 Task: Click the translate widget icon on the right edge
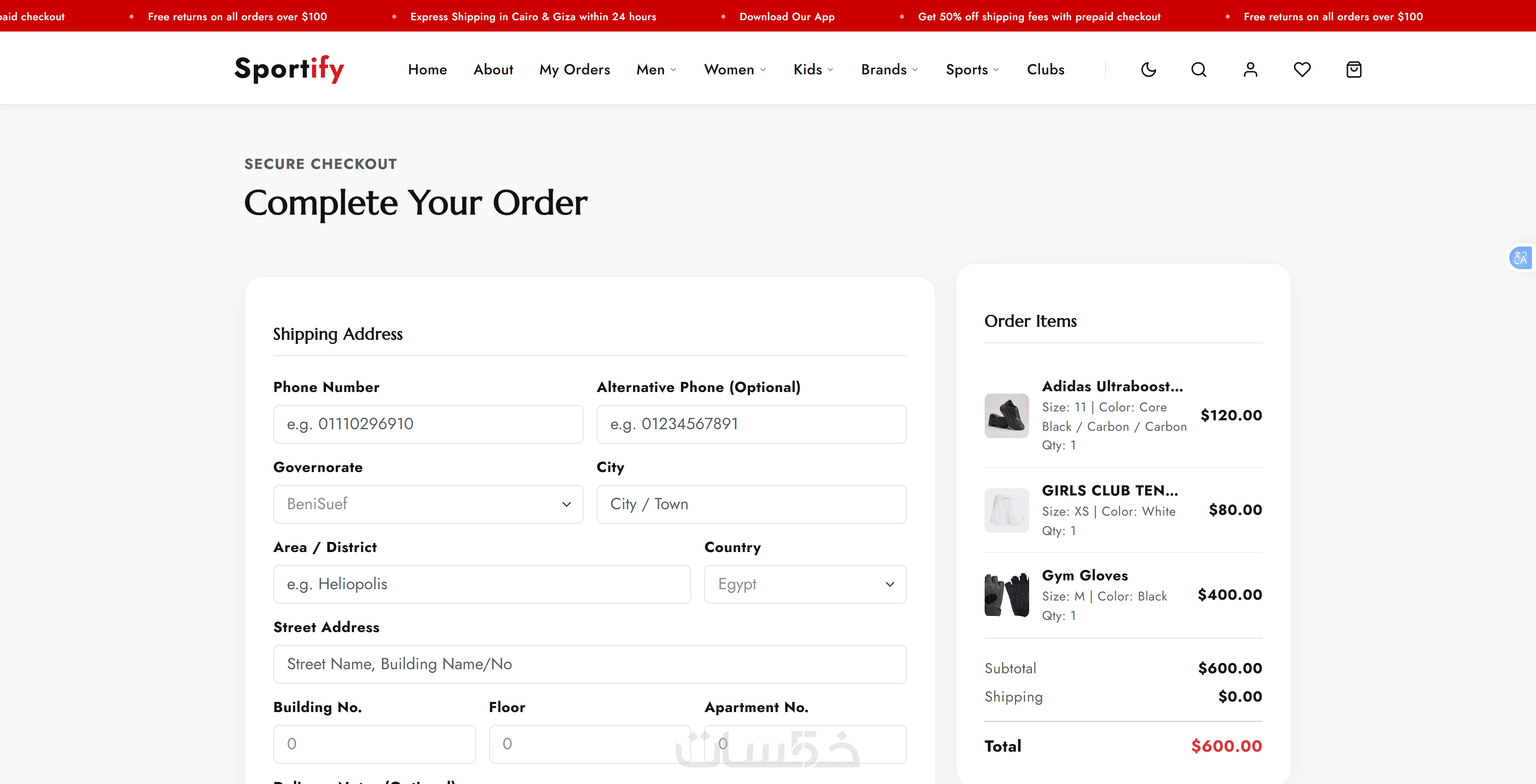click(1521, 258)
